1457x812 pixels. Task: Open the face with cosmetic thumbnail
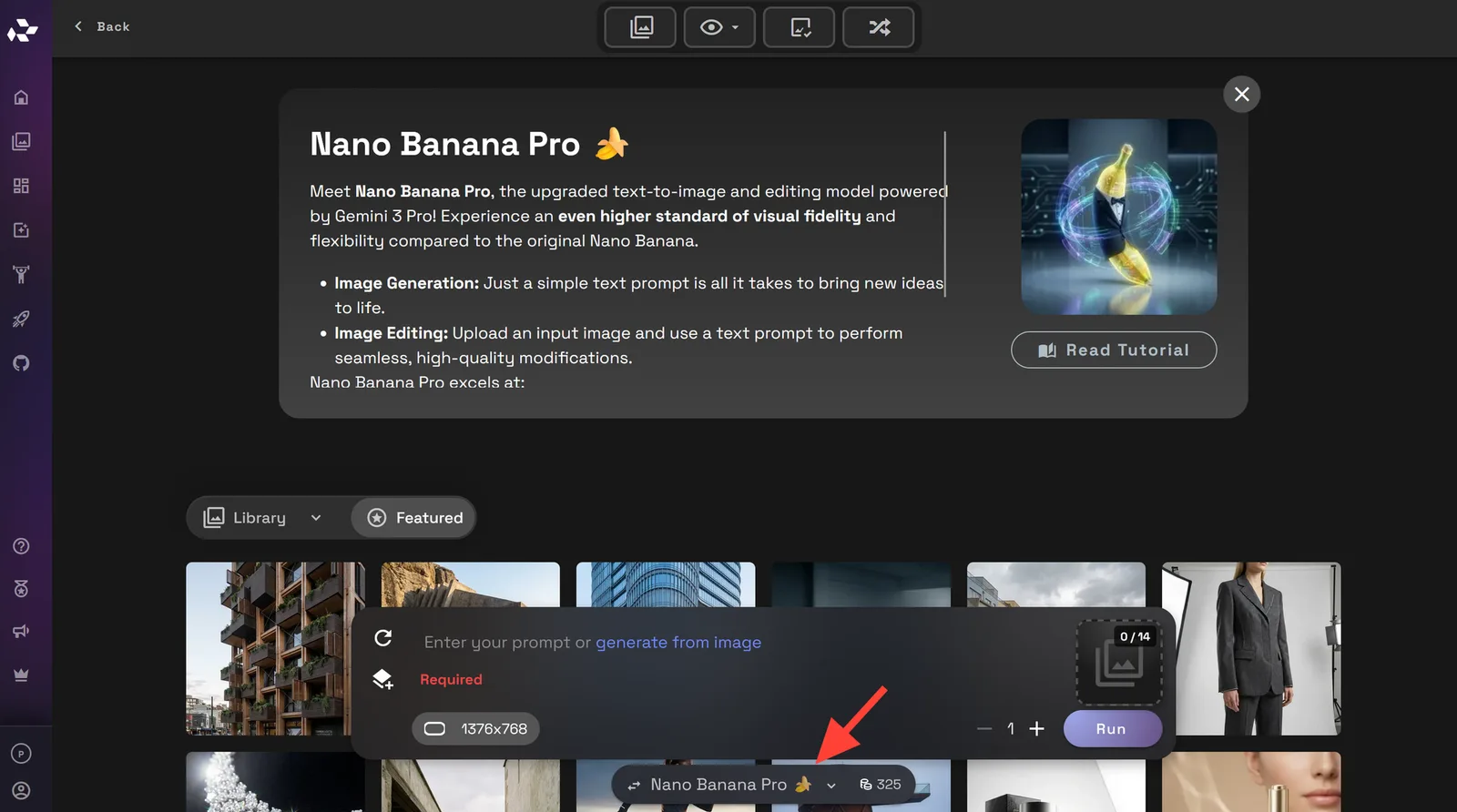coord(1251,782)
